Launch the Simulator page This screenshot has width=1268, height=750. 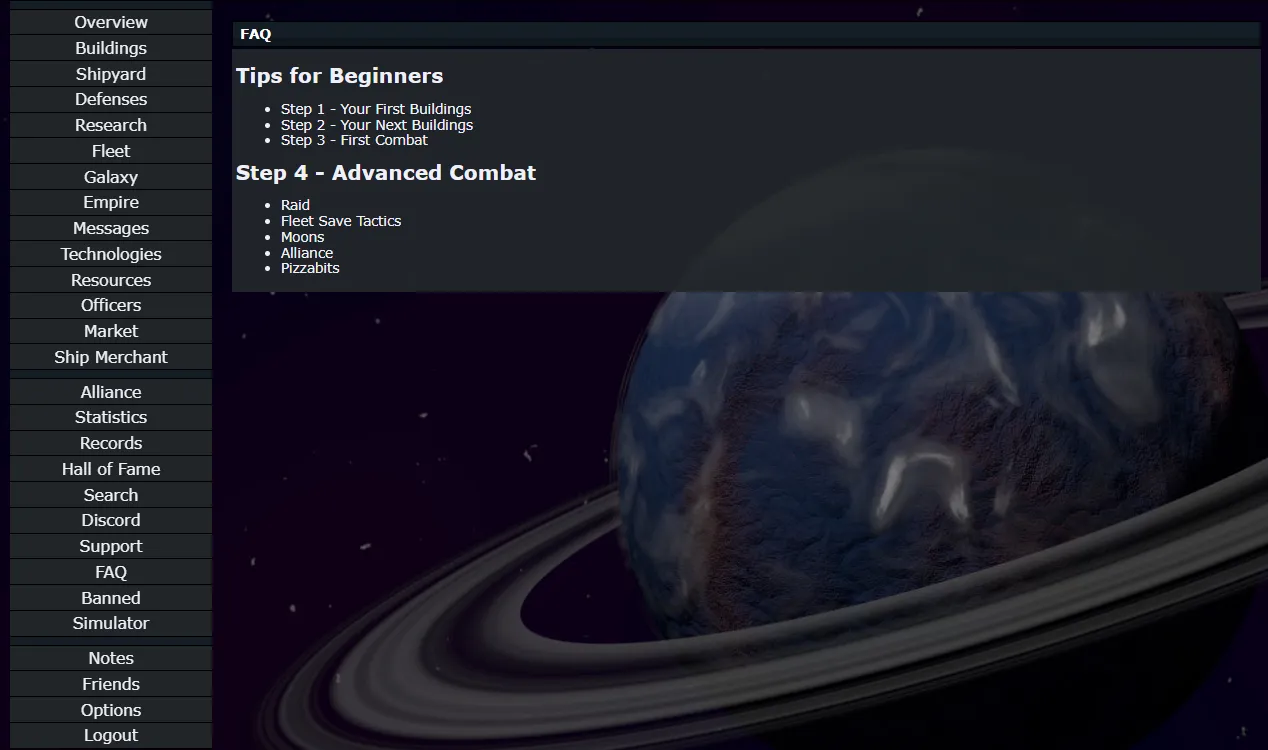[111, 623]
